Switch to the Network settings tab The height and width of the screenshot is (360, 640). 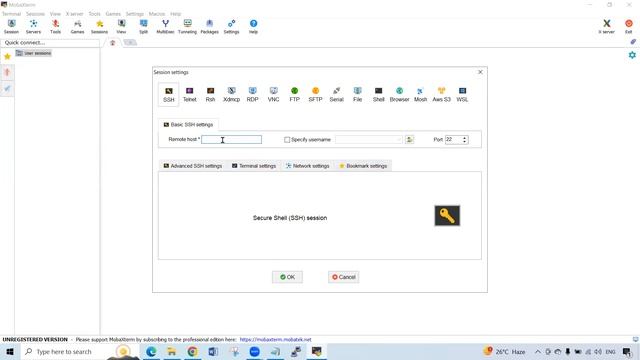(x=307, y=166)
